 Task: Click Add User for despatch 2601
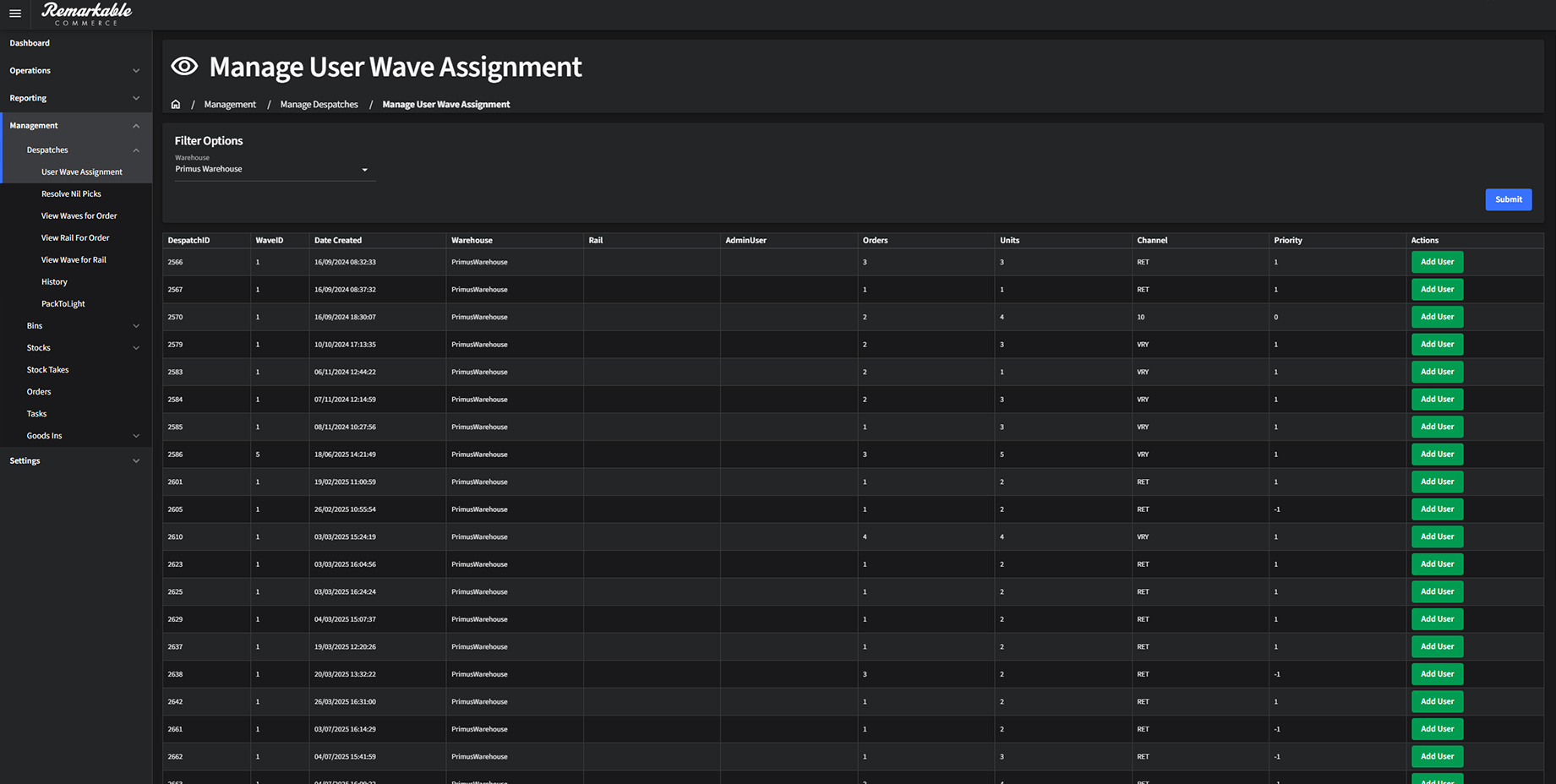click(1437, 482)
